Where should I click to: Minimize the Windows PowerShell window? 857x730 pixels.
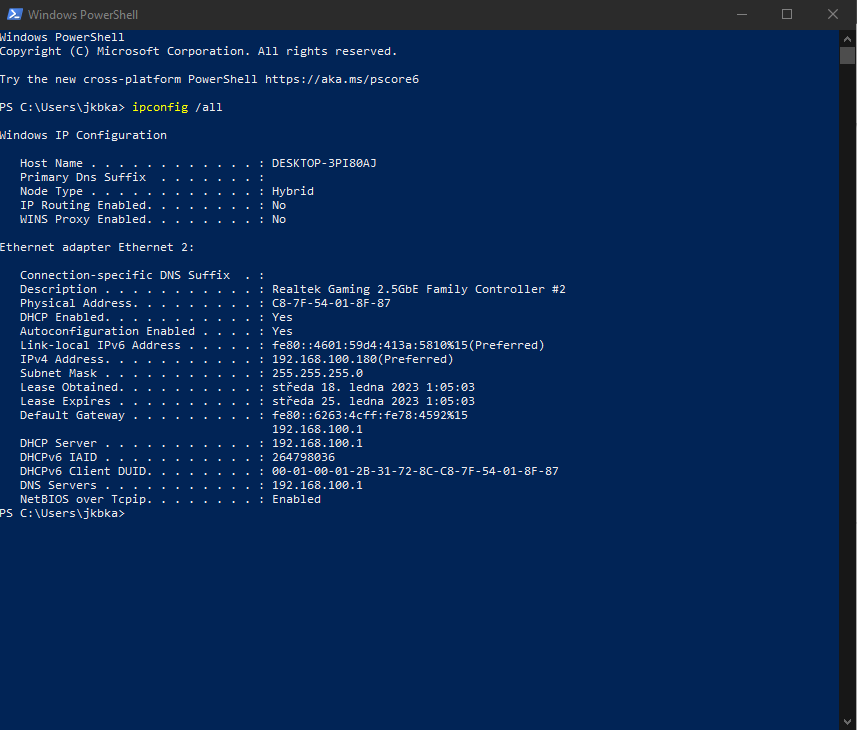(742, 14)
